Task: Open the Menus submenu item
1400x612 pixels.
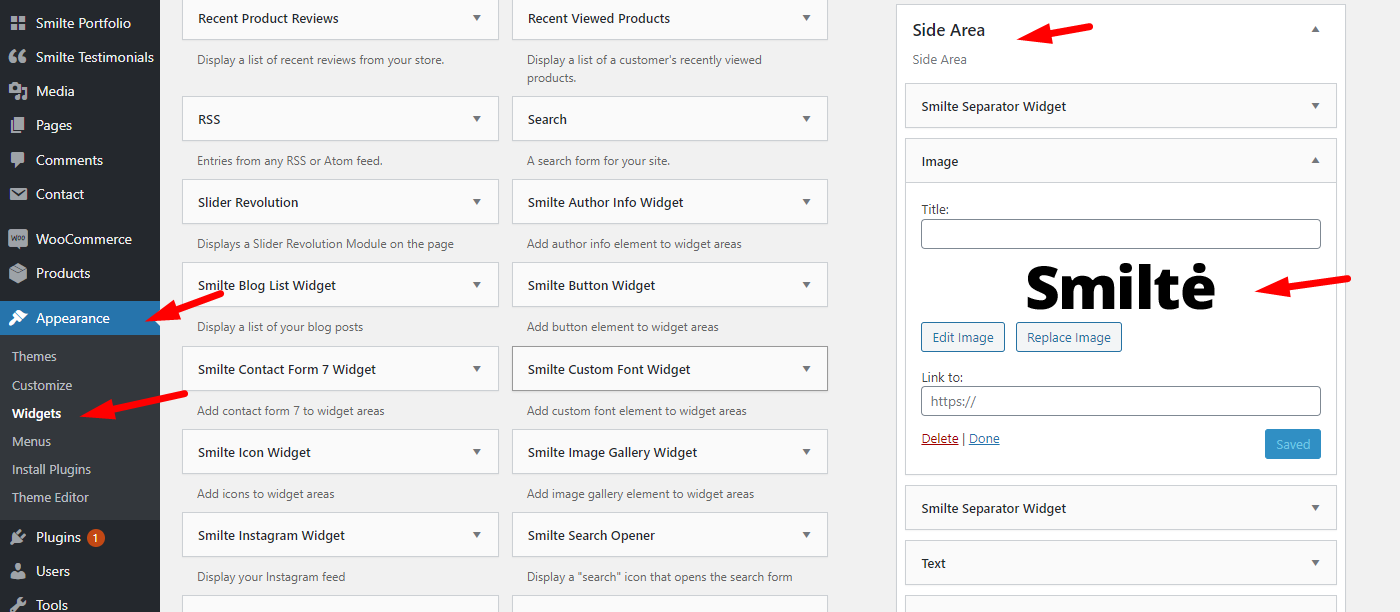Action: coord(31,441)
